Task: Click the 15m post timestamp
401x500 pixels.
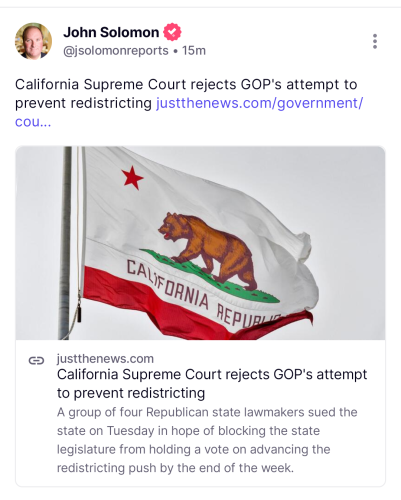Action: [194, 51]
